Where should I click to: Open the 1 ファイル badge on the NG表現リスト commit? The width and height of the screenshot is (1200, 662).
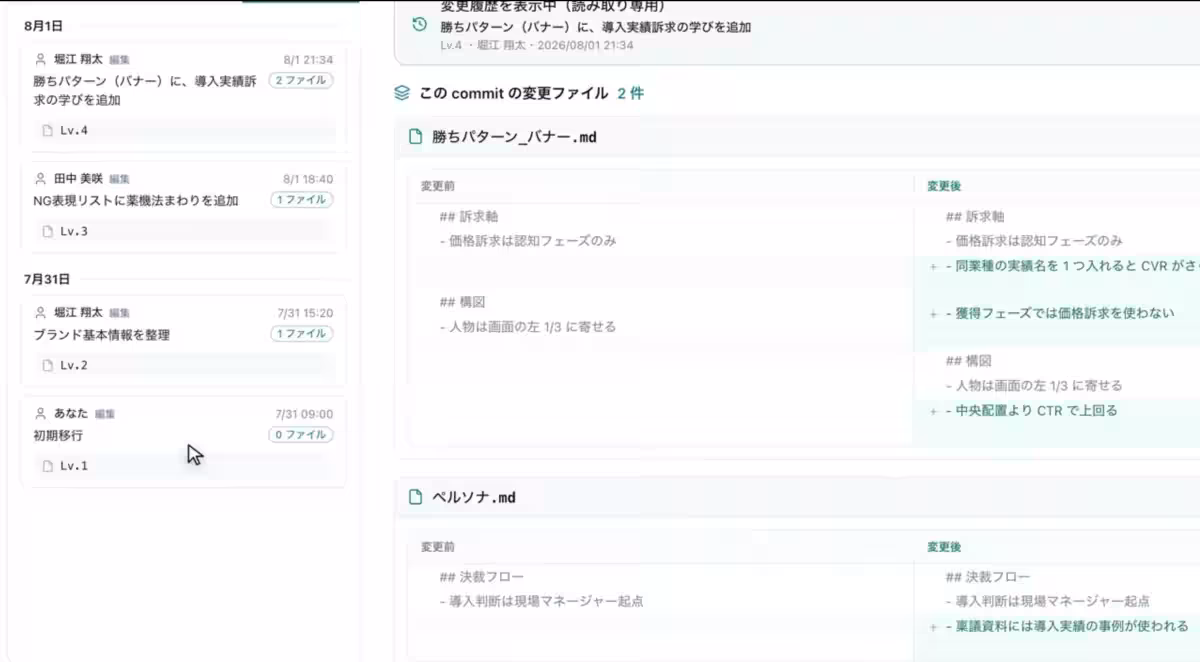point(301,200)
